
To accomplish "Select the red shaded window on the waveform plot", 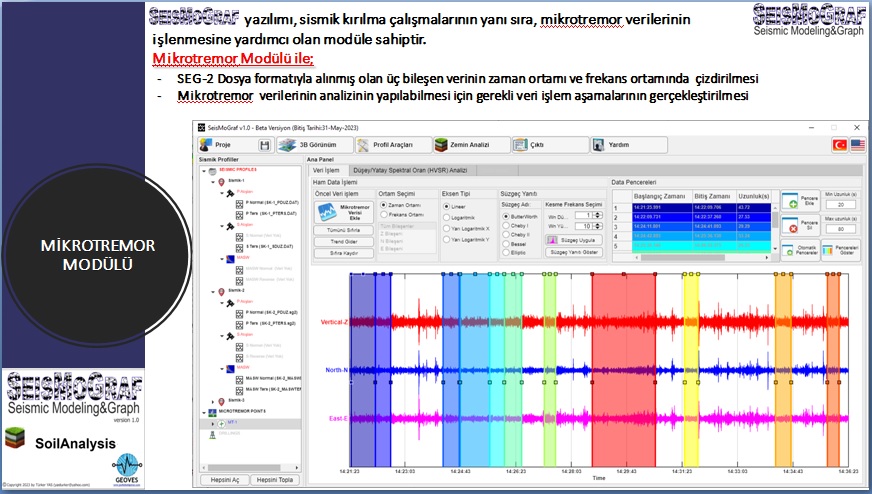I will click(623, 370).
